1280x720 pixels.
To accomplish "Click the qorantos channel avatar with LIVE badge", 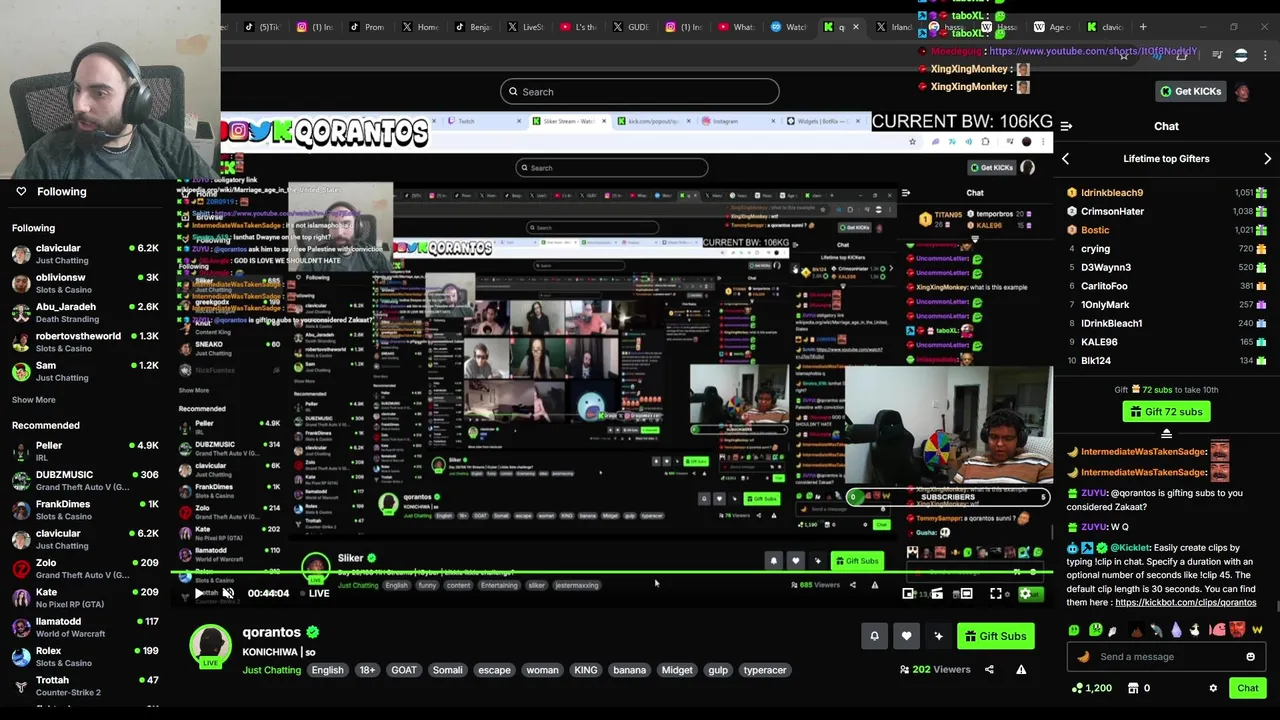I will (211, 647).
